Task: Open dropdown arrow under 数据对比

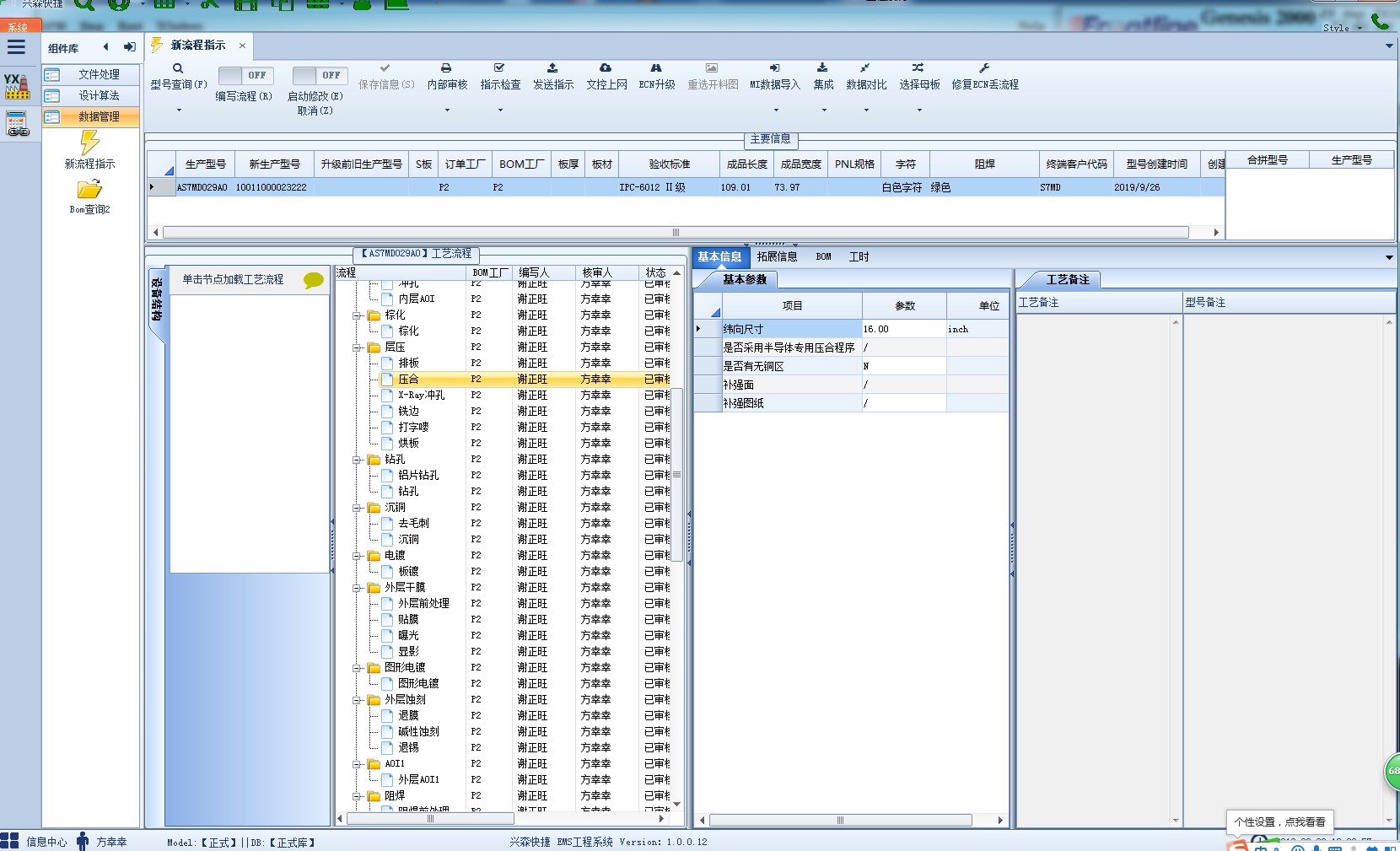Action: (x=866, y=110)
